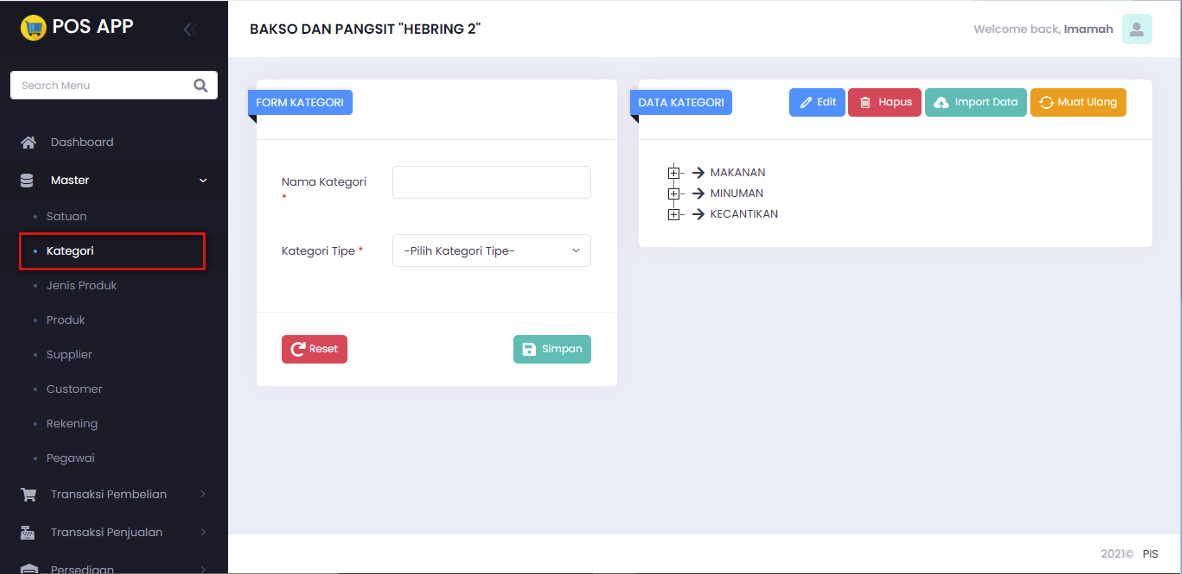Image resolution: width=1182 pixels, height=574 pixels.
Task: Expand the KECANTIKAN category tree node
Action: point(674,214)
